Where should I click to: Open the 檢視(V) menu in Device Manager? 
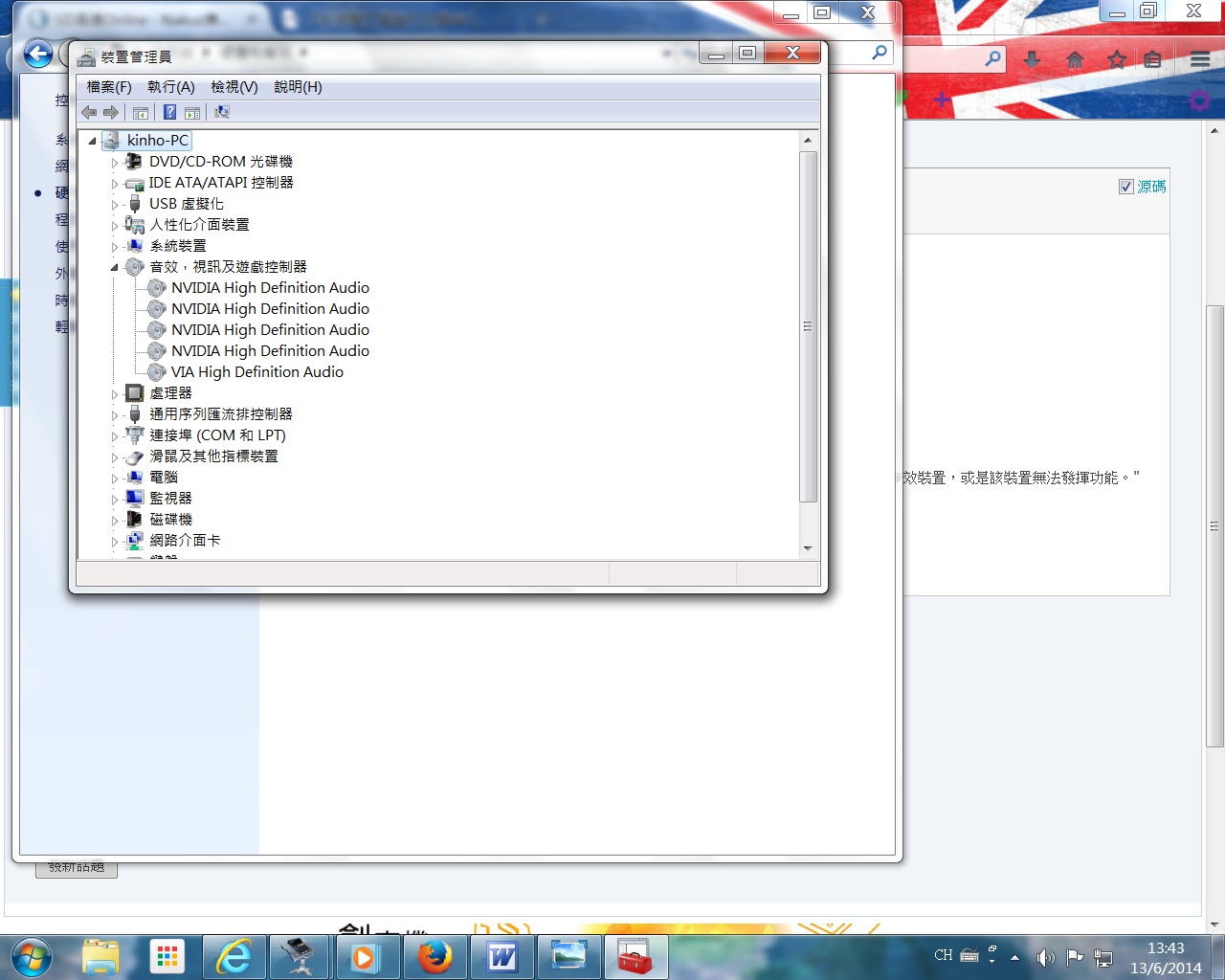234,87
